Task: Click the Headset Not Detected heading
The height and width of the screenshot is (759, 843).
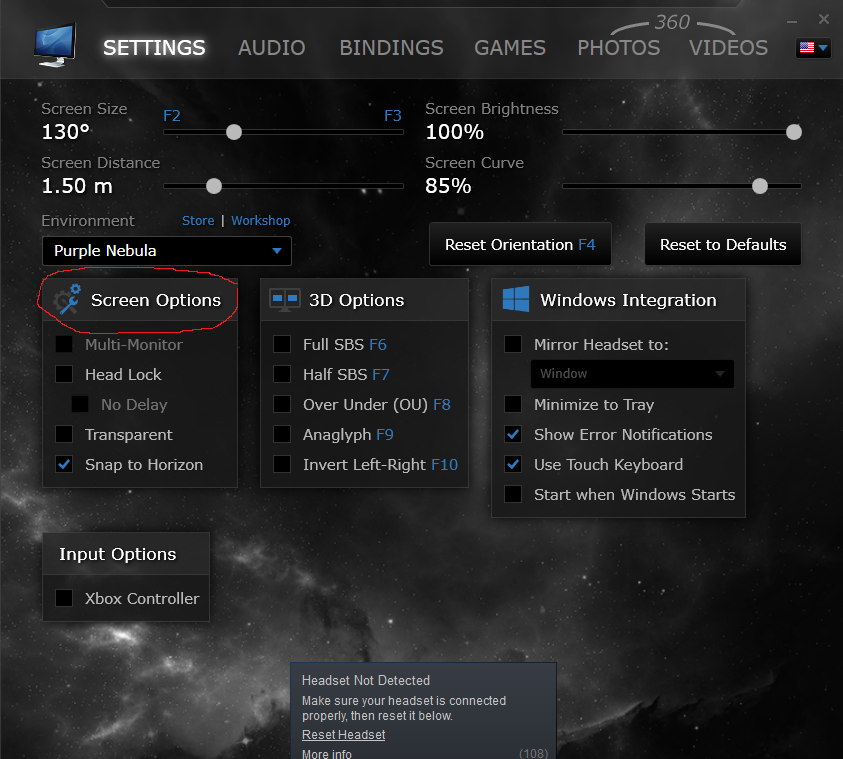Action: point(366,681)
